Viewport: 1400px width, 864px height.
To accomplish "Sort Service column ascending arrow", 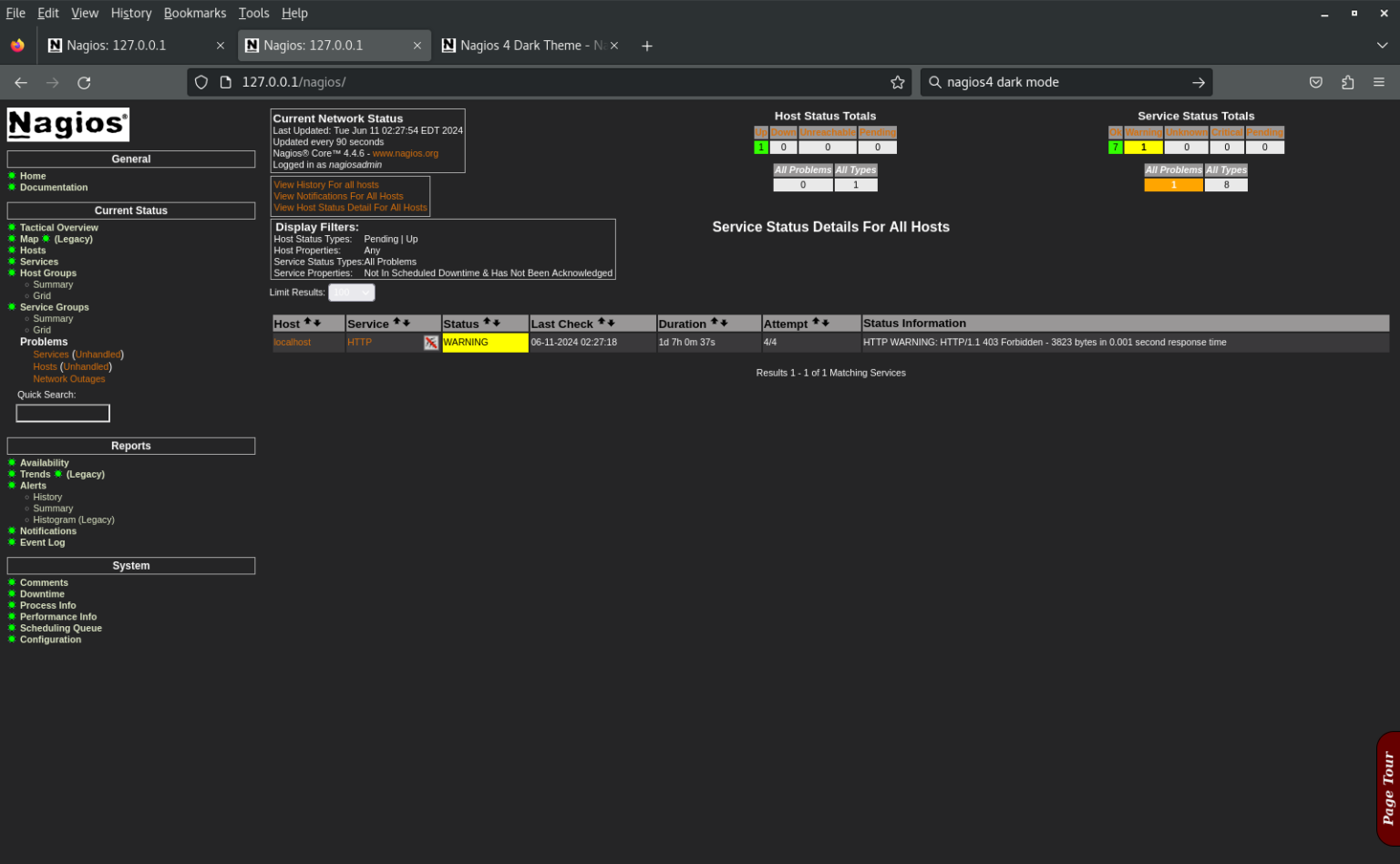I will (x=396, y=323).
